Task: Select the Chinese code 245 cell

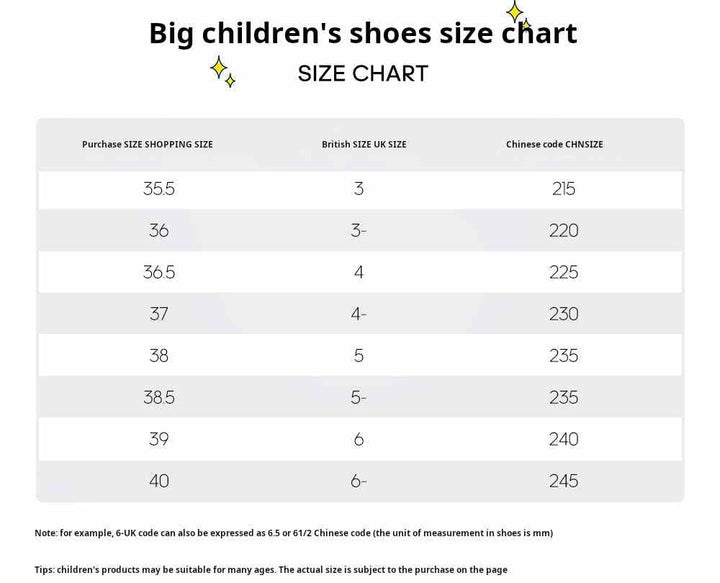Action: pyautogui.click(x=564, y=481)
